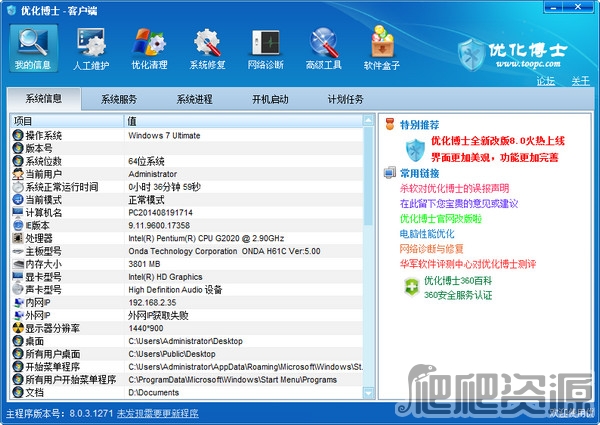Click the 未发现需要更新程序 update link

click(158, 413)
